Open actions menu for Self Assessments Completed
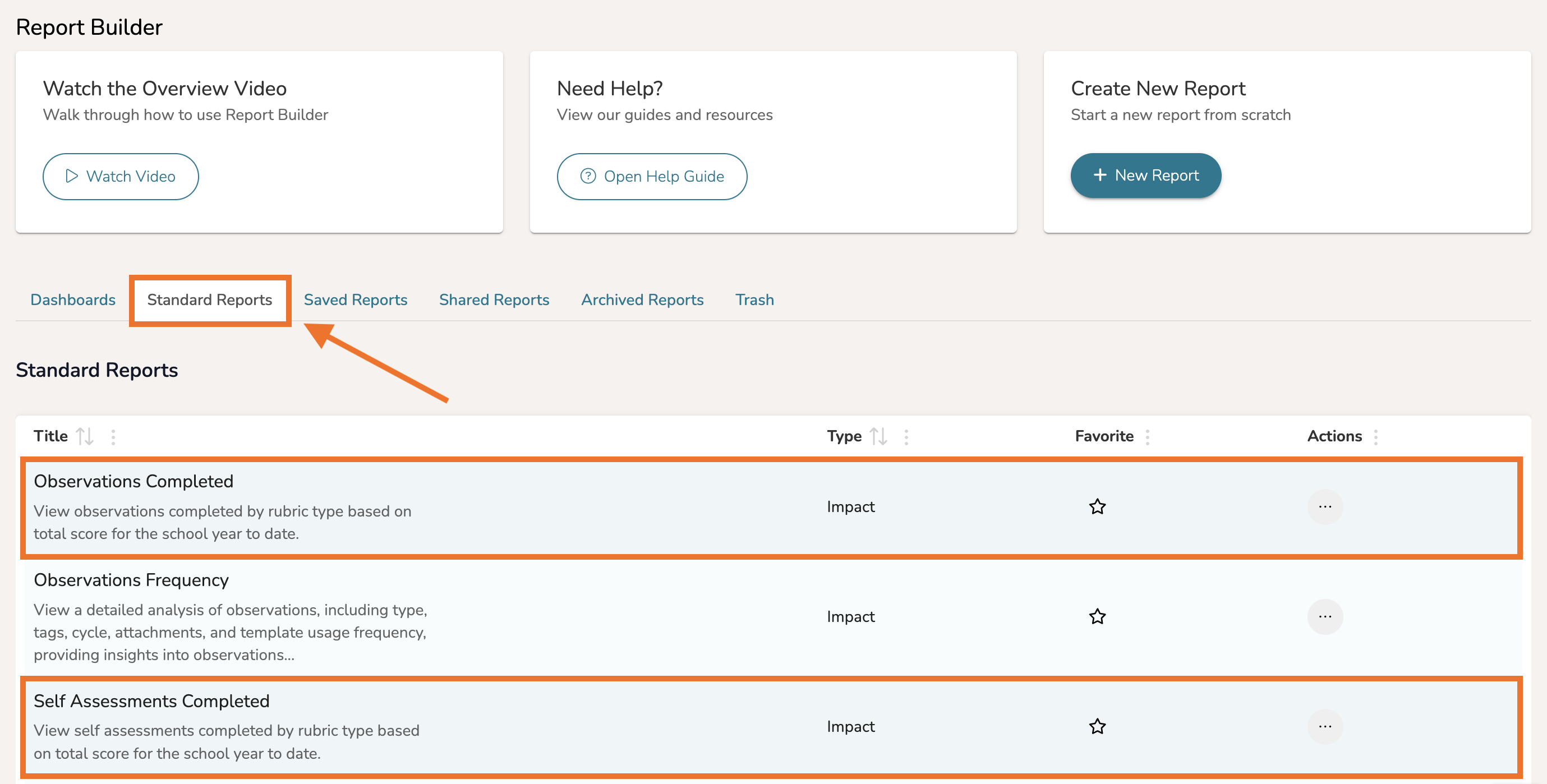The height and width of the screenshot is (784, 1547). pos(1325,726)
